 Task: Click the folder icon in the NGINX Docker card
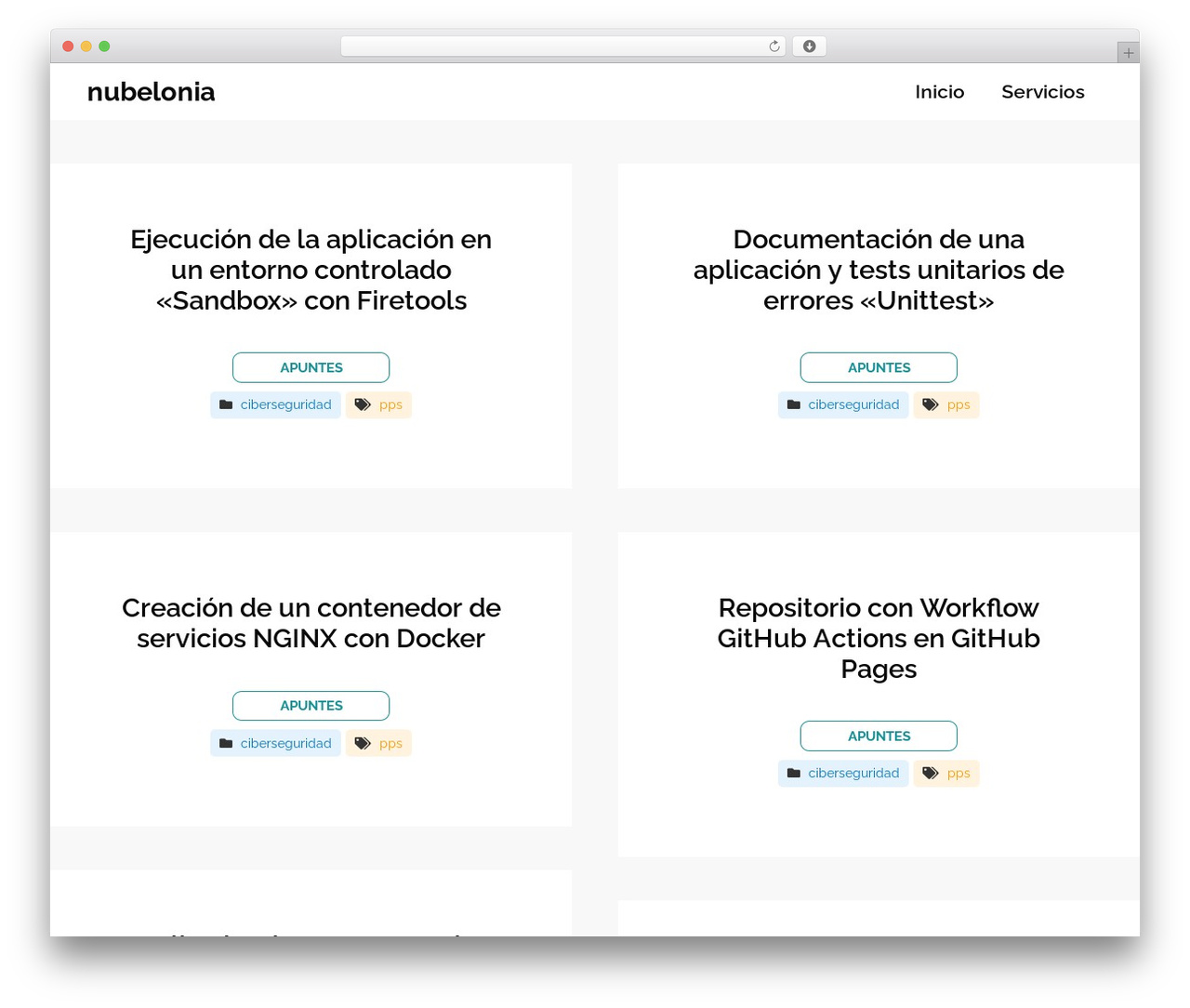click(226, 743)
